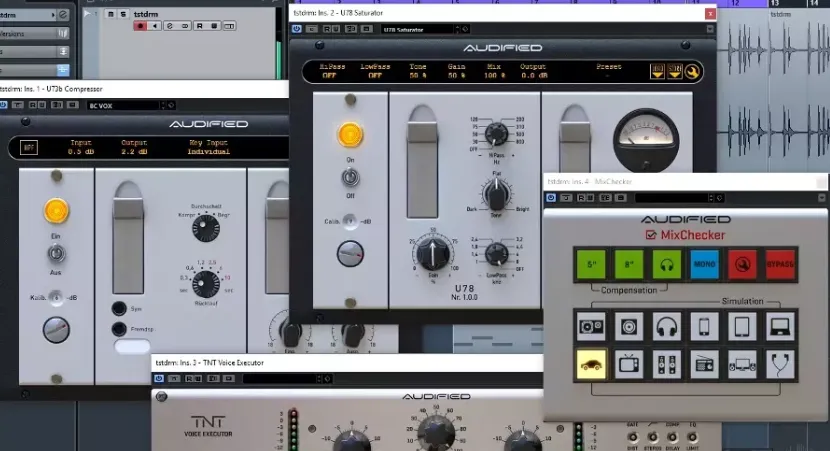The height and width of the screenshot is (451, 830).
Task: Select the radio simulation in MixChecker
Action: click(x=704, y=364)
